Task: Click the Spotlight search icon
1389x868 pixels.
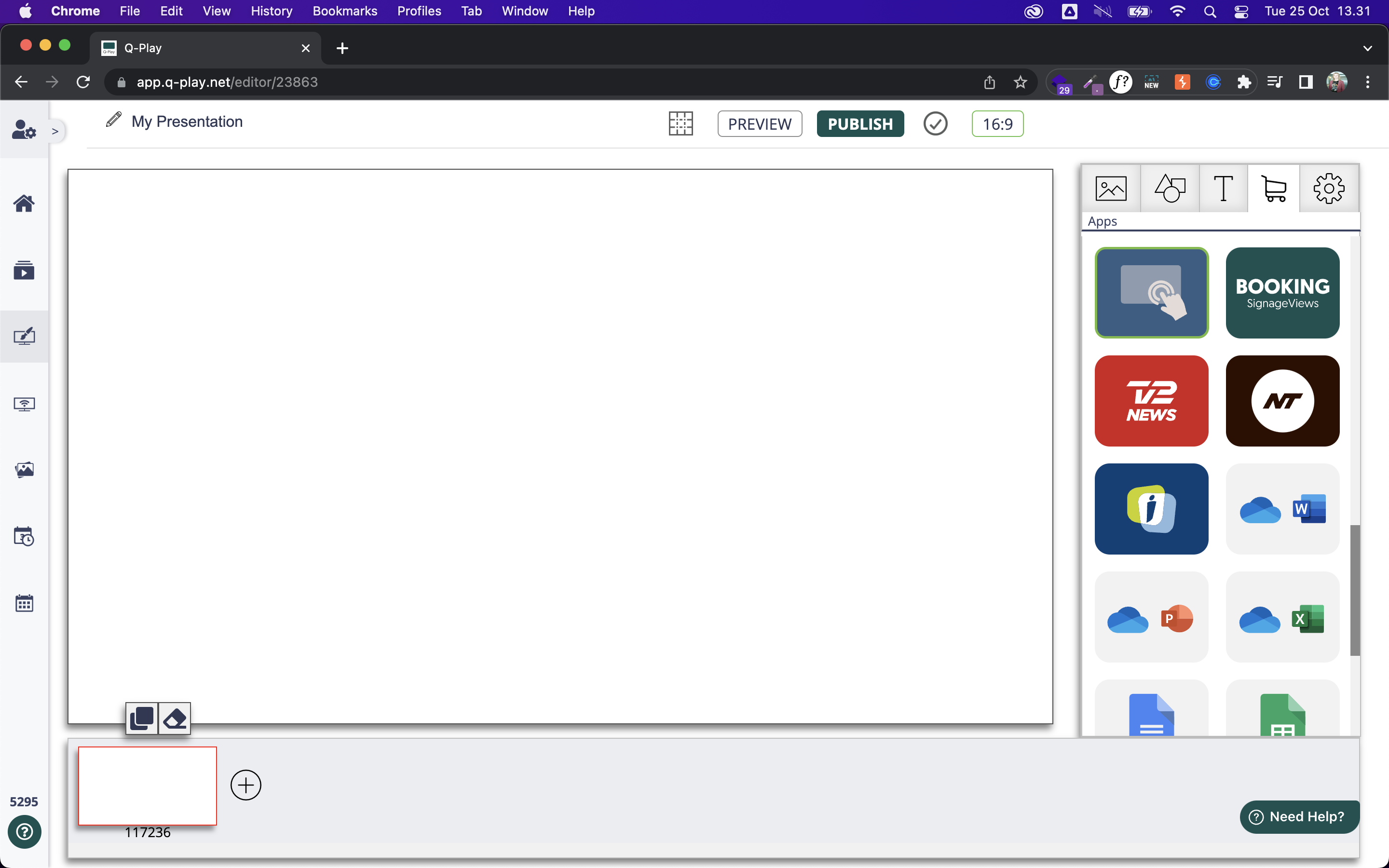Action: tap(1210, 12)
